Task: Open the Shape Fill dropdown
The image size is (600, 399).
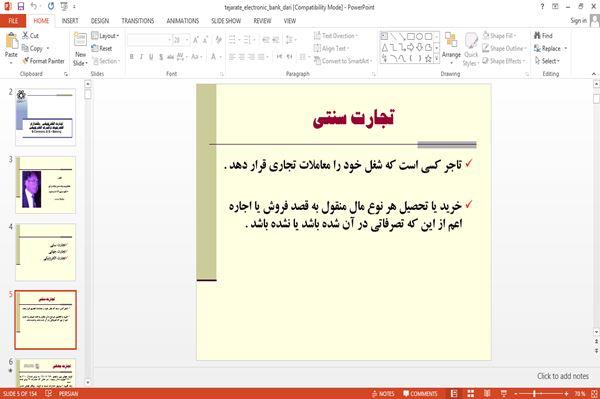Action: 500,36
